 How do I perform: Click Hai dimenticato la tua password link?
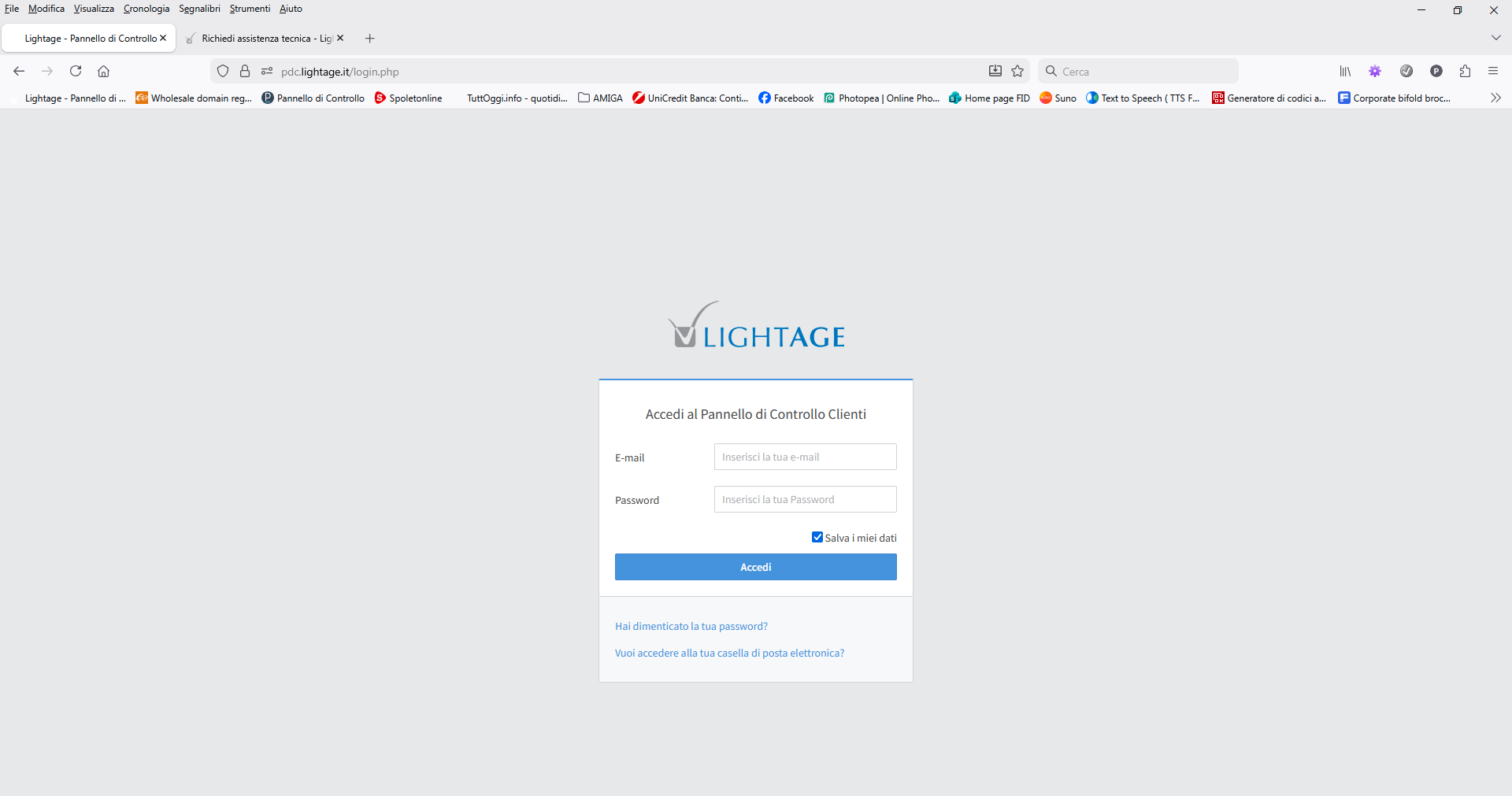coord(691,626)
